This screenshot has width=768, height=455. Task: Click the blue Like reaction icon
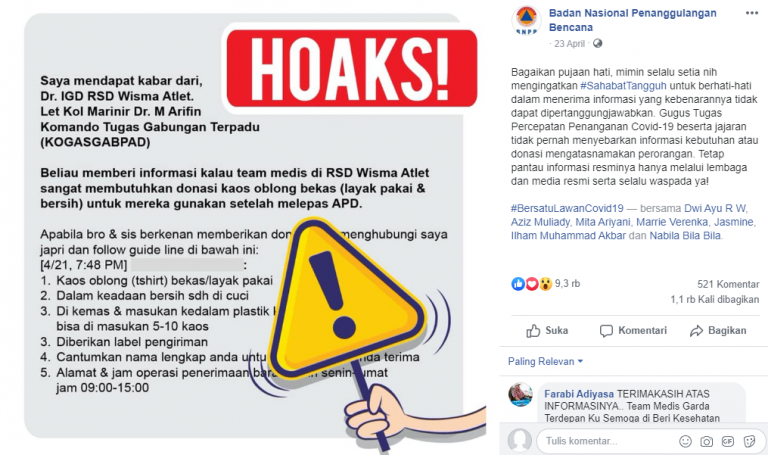point(518,284)
